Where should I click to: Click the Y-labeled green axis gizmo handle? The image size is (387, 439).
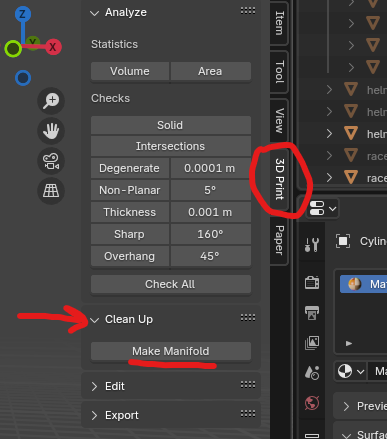(x=33, y=42)
